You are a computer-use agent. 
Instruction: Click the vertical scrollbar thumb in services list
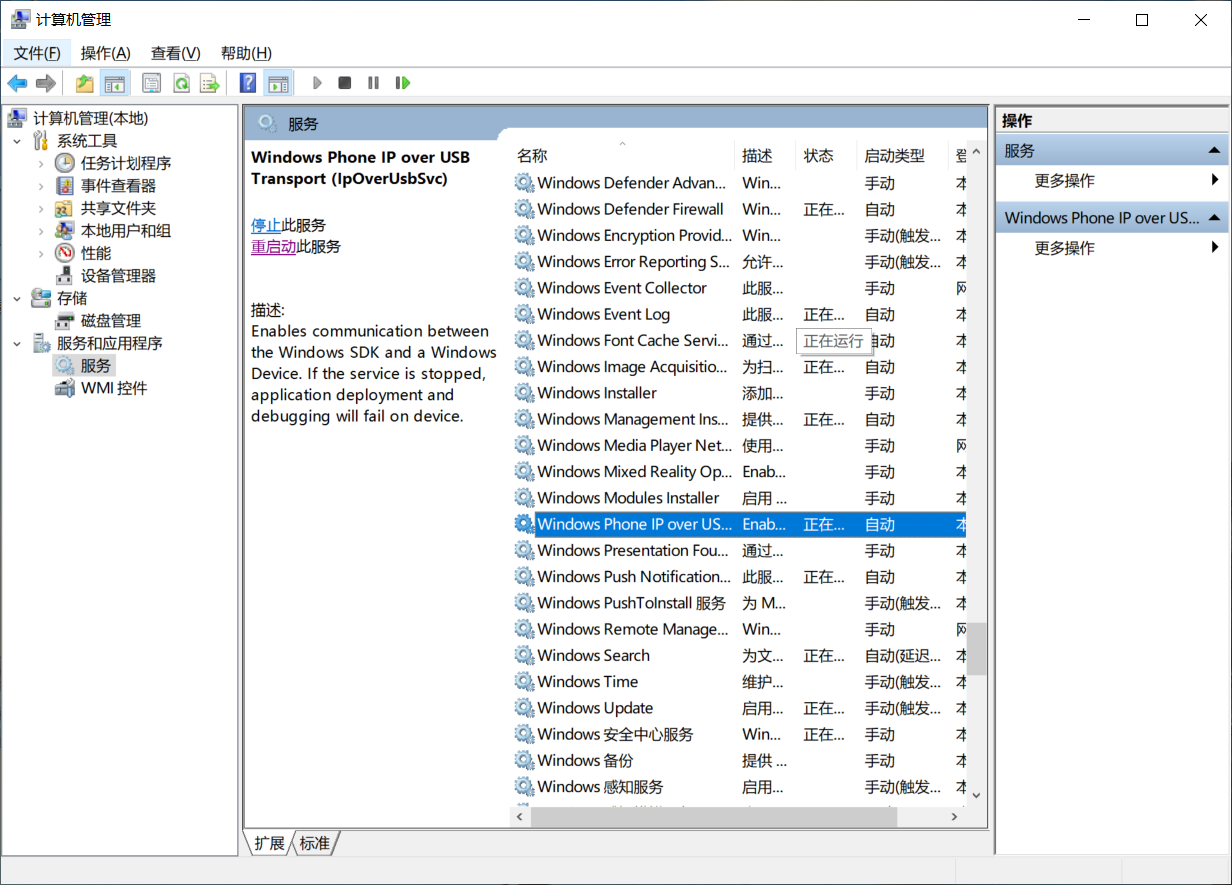(976, 648)
